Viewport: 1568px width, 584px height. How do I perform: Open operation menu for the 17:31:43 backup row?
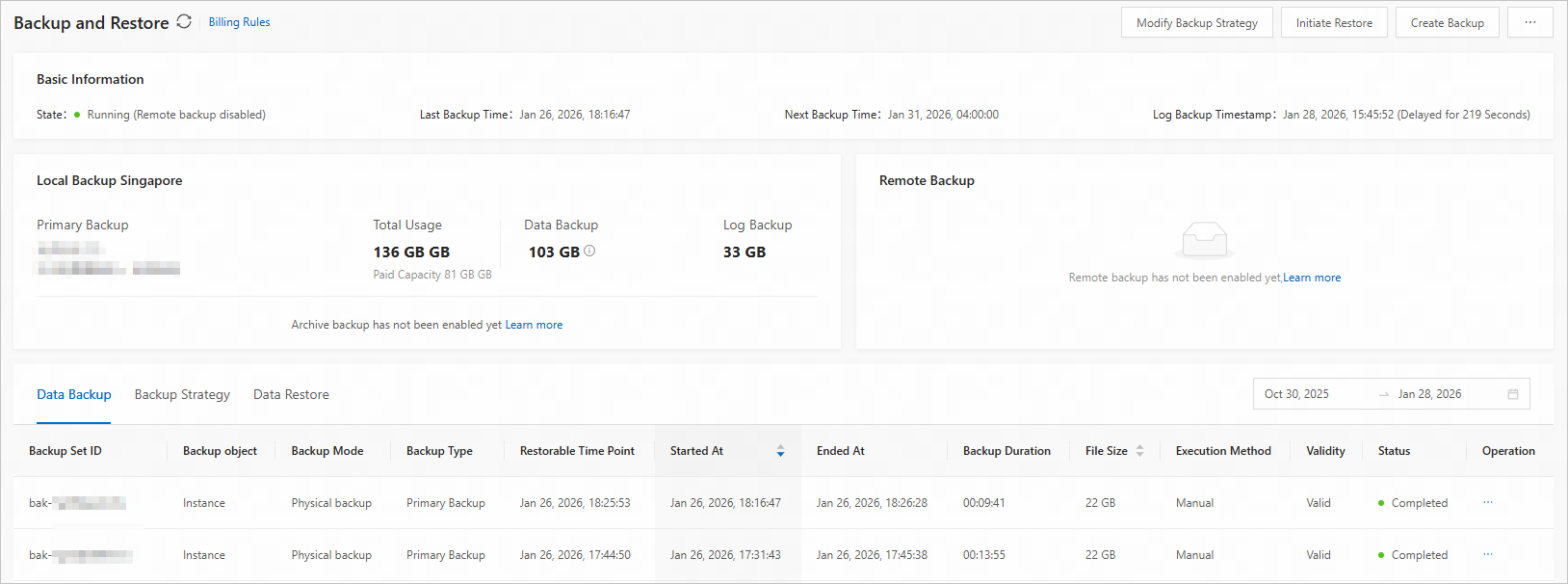point(1488,555)
